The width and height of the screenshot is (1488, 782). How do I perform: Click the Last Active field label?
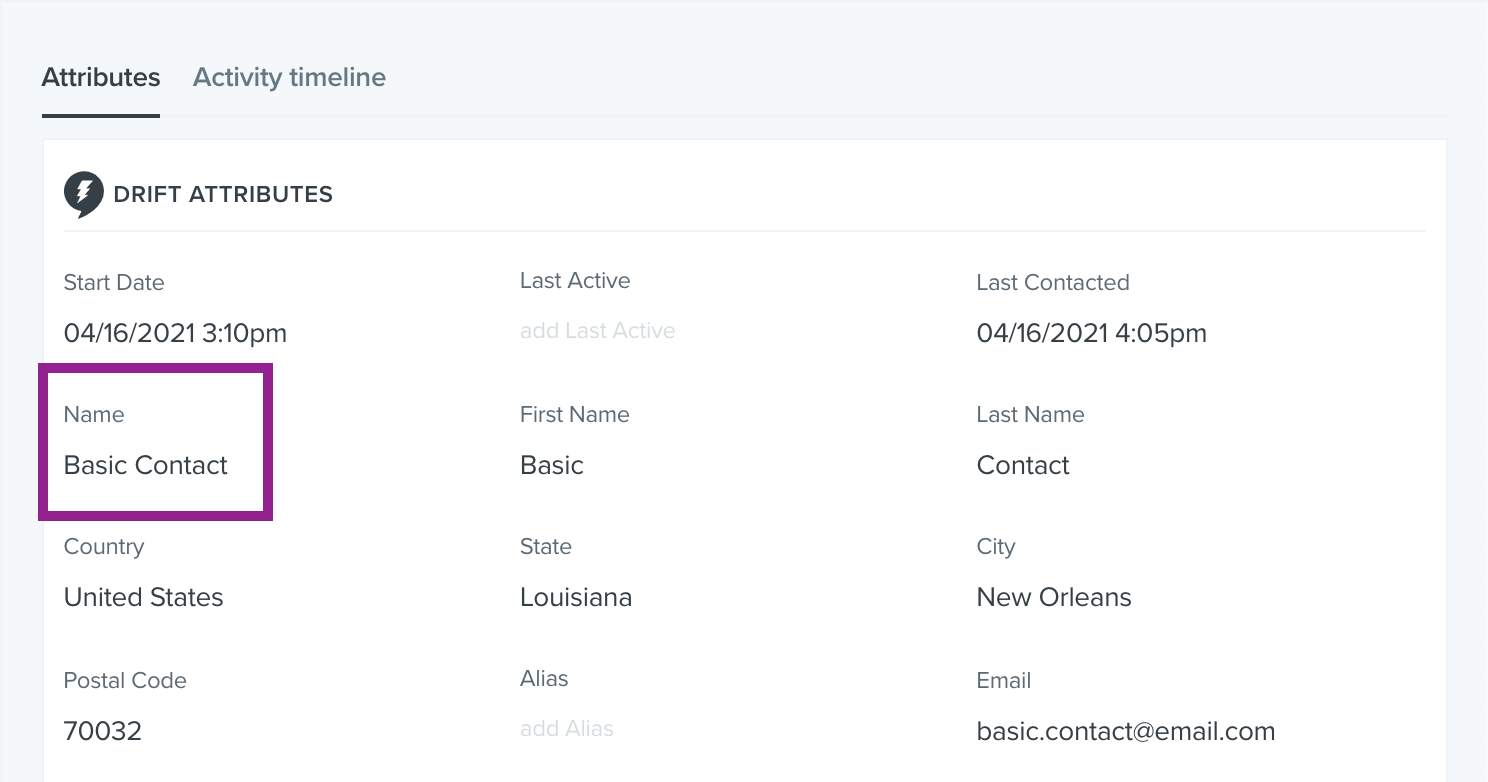[x=575, y=281]
